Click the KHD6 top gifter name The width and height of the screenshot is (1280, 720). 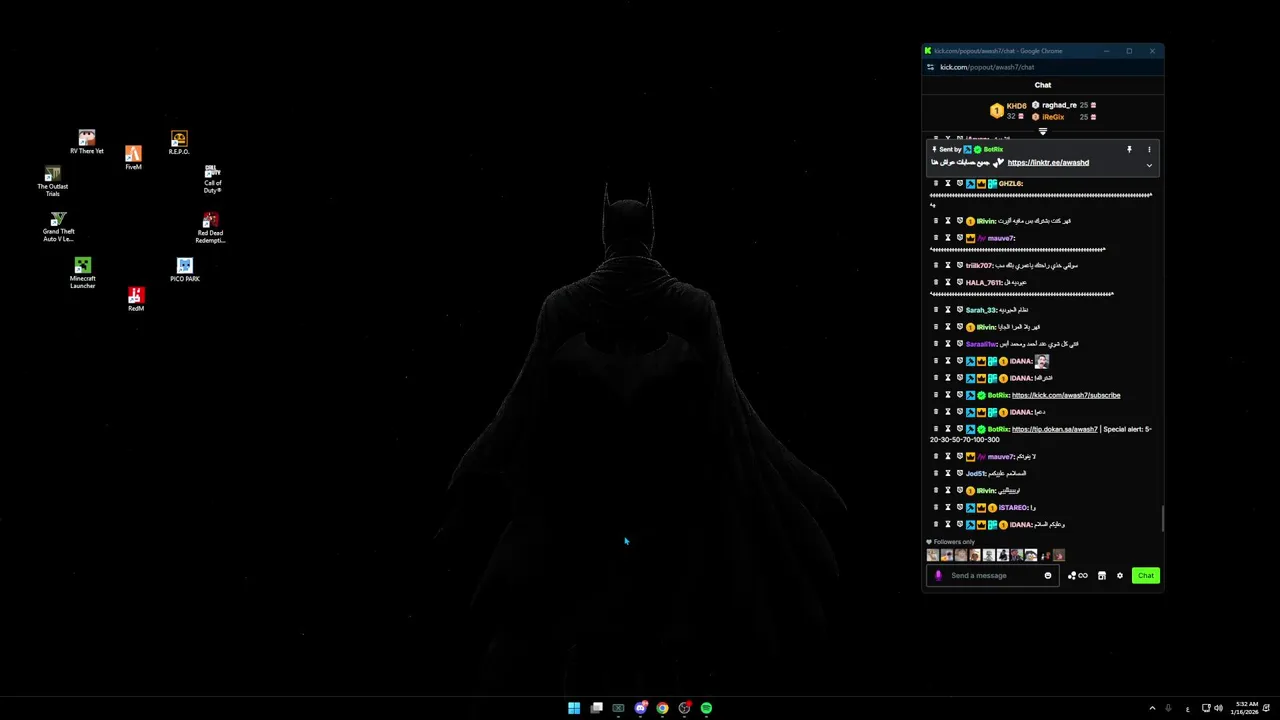tap(1016, 106)
